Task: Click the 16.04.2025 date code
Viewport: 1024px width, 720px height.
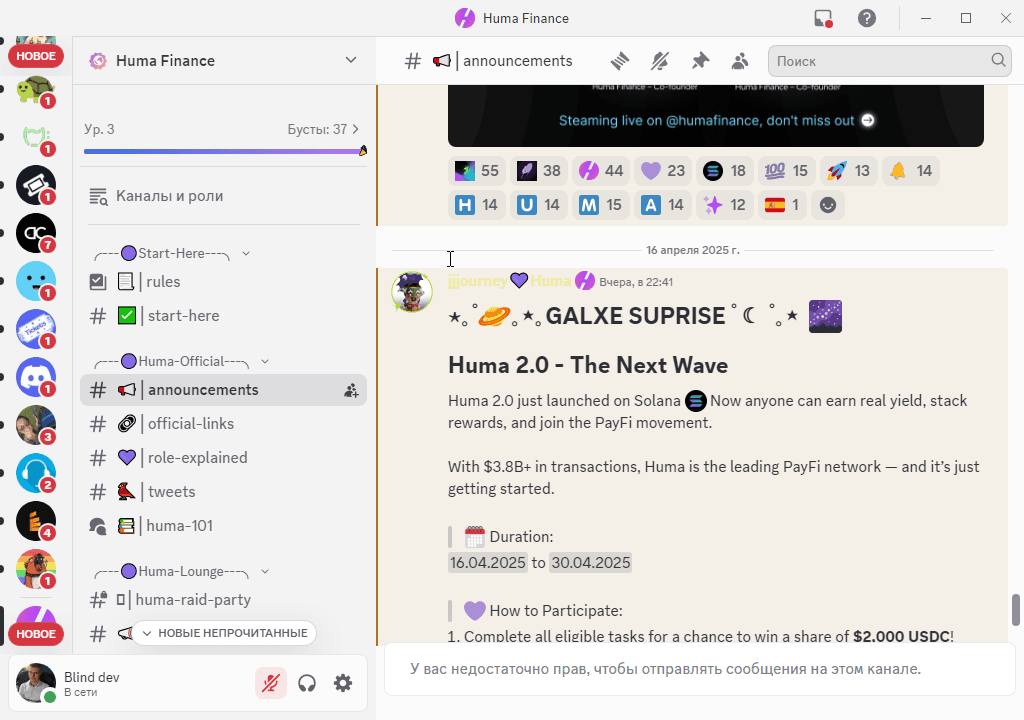Action: click(488, 563)
